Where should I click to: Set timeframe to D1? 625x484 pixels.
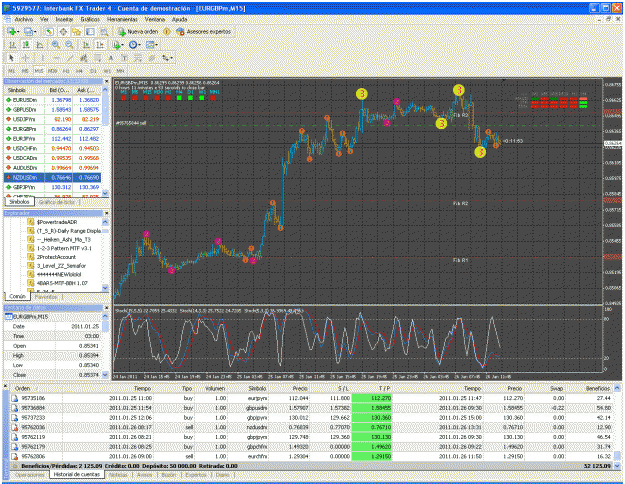[93, 71]
